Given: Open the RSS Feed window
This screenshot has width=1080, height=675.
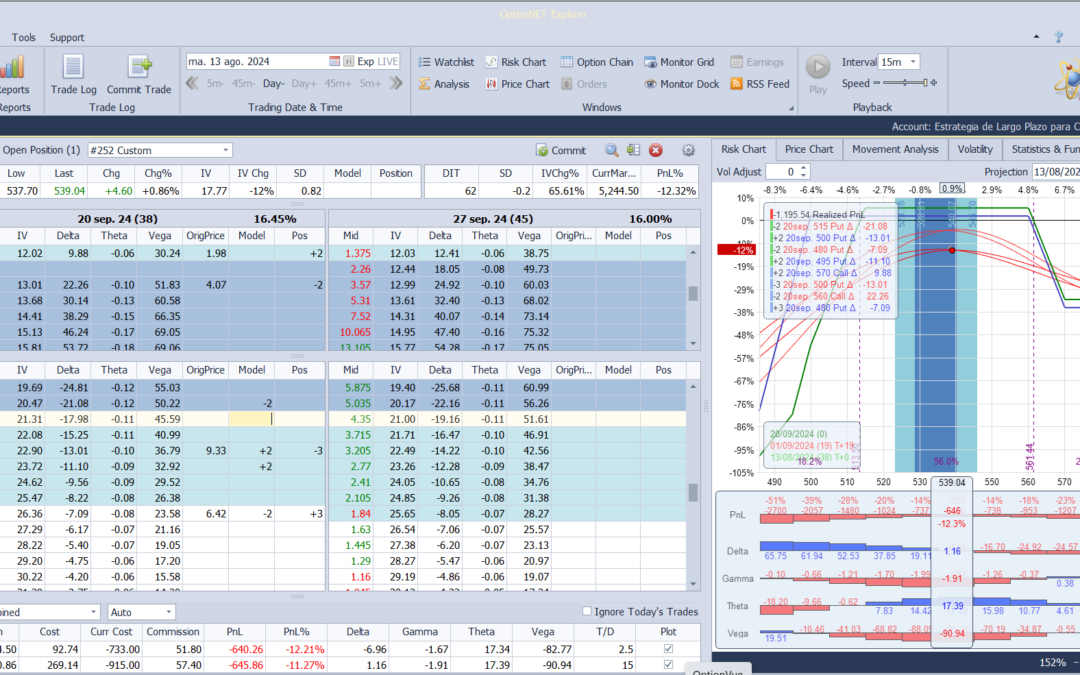Looking at the screenshot, I should 759,84.
